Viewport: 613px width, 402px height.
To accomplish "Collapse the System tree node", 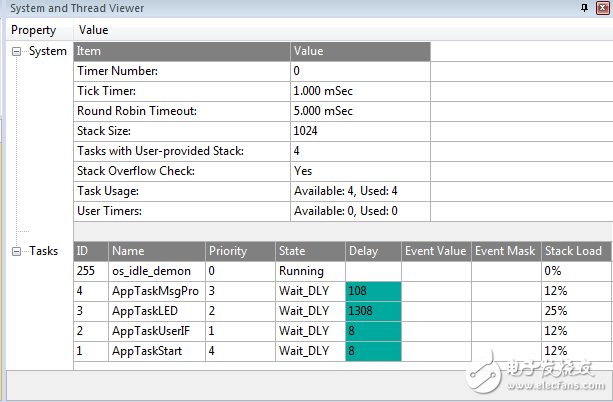I will click(x=16, y=52).
